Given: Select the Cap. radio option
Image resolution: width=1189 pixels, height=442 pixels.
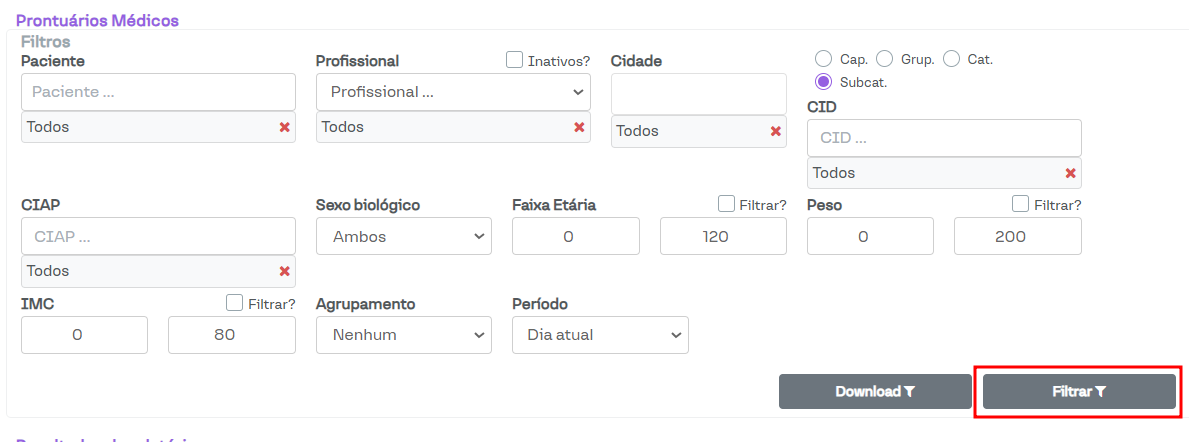Looking at the screenshot, I should pos(824,59).
